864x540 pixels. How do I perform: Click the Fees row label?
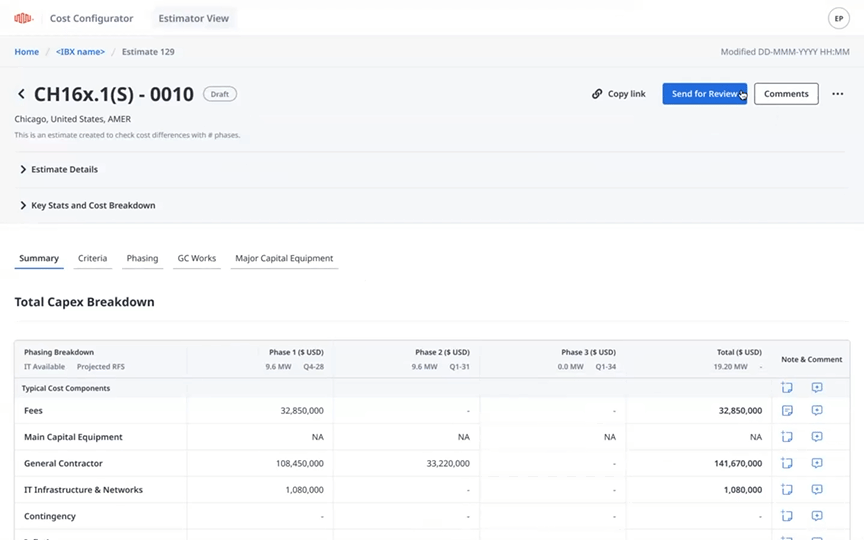pyautogui.click(x=33, y=411)
